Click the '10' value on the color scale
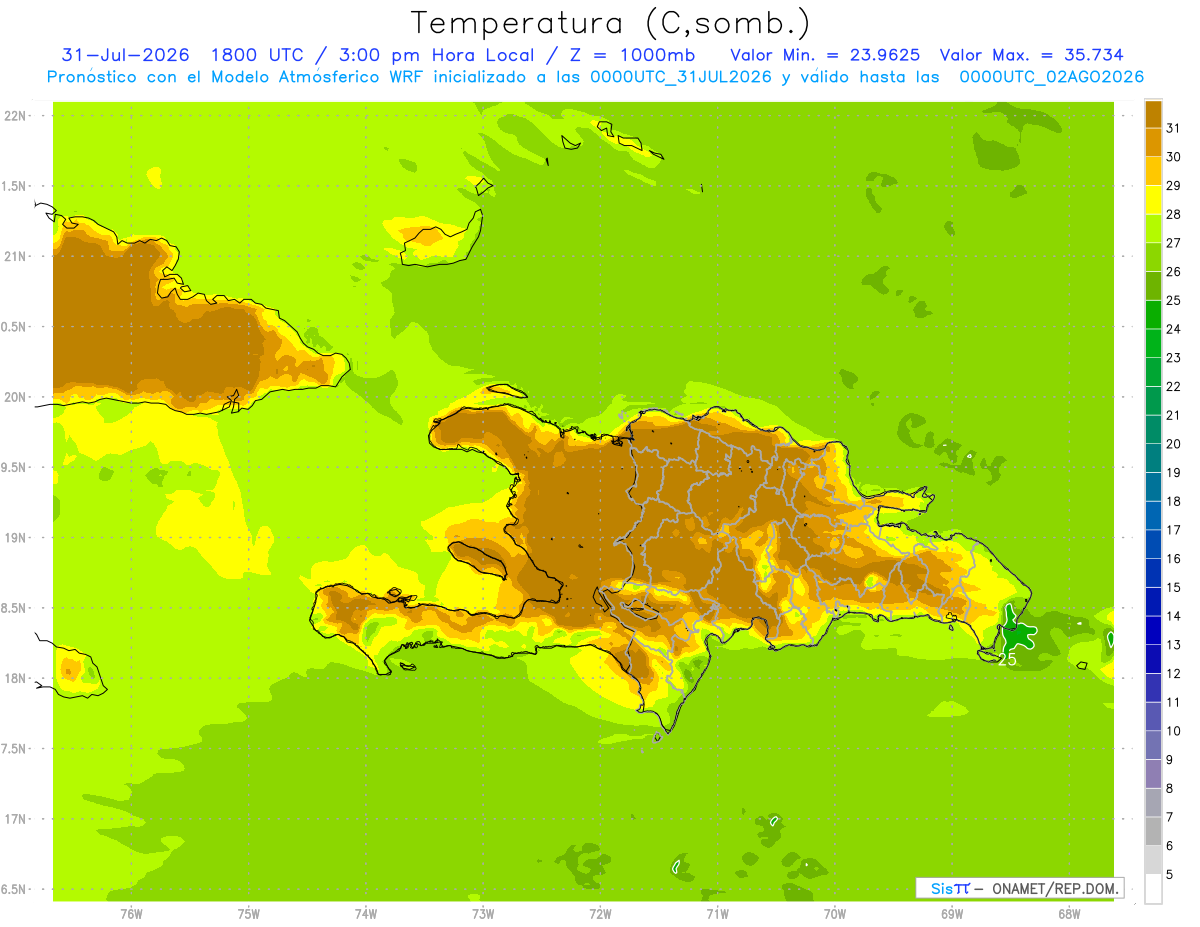This screenshot has height=927, width=1200. (x=1173, y=731)
